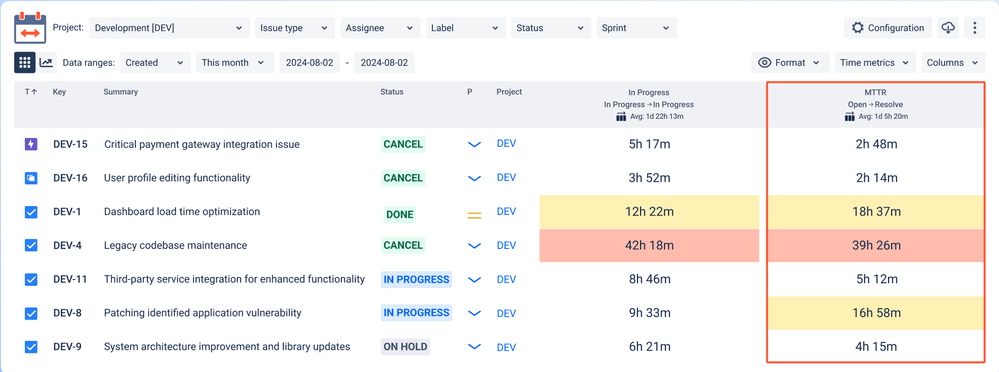Click ON HOLD status badge of DEV-9
Image resolution: width=999 pixels, height=372 pixels.
click(x=405, y=347)
